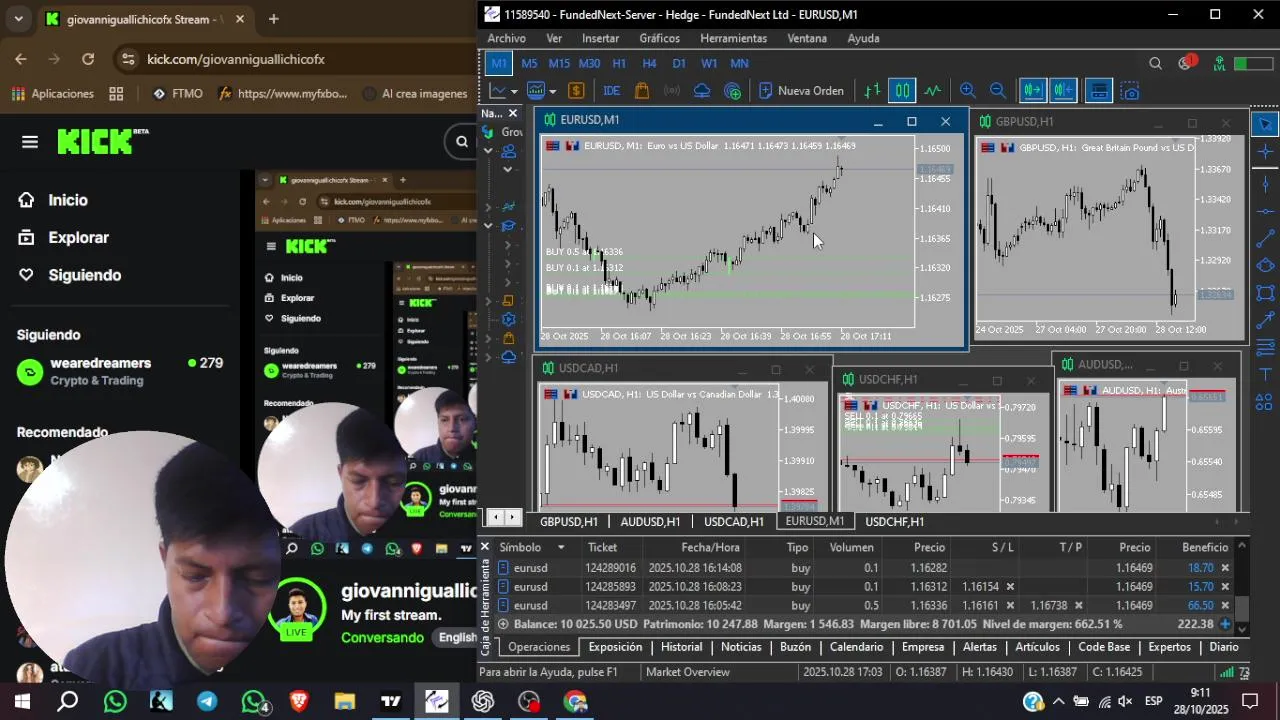This screenshot has height=720, width=1280.
Task: Open the cloud VPS icon in toolbar
Action: point(702,91)
